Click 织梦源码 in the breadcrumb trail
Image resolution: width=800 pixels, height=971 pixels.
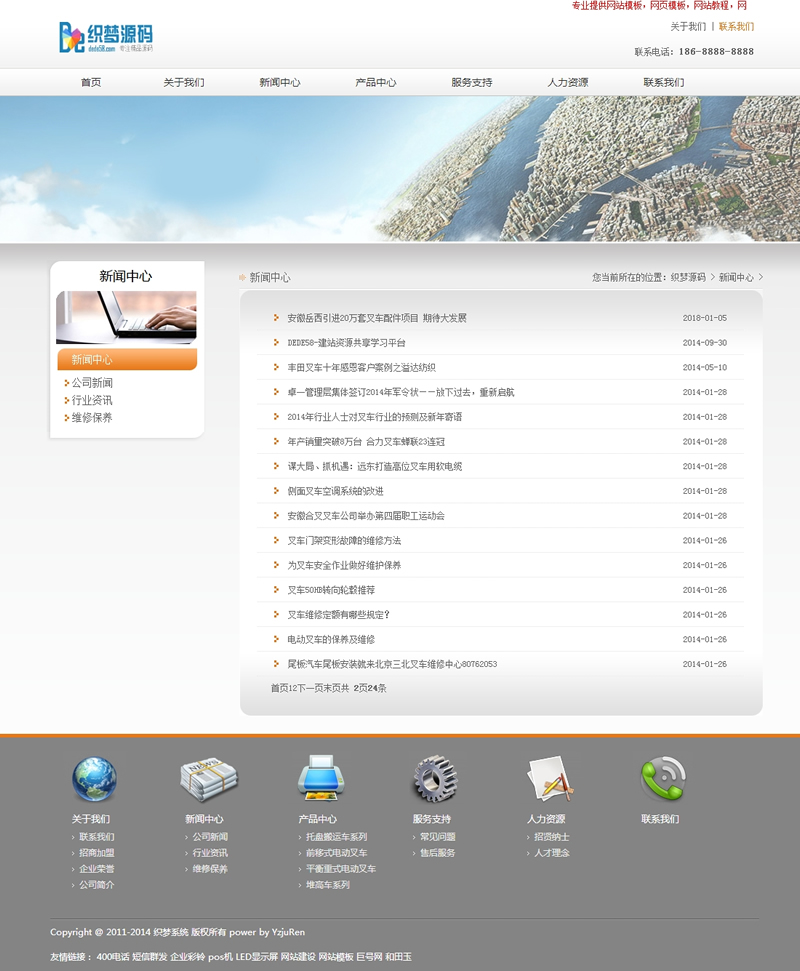pyautogui.click(x=688, y=278)
